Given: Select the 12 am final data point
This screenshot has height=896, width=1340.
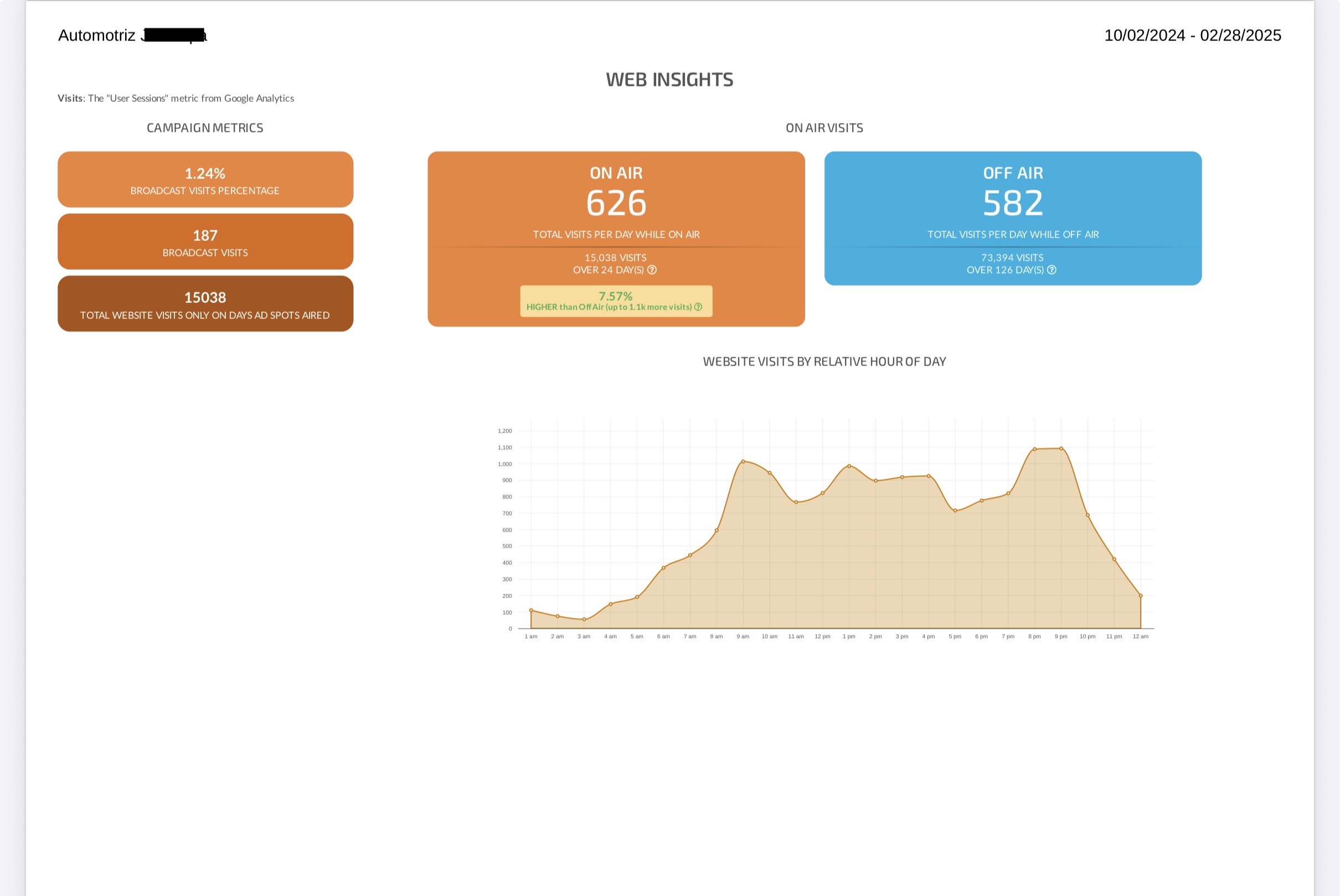Looking at the screenshot, I should 1141,596.
